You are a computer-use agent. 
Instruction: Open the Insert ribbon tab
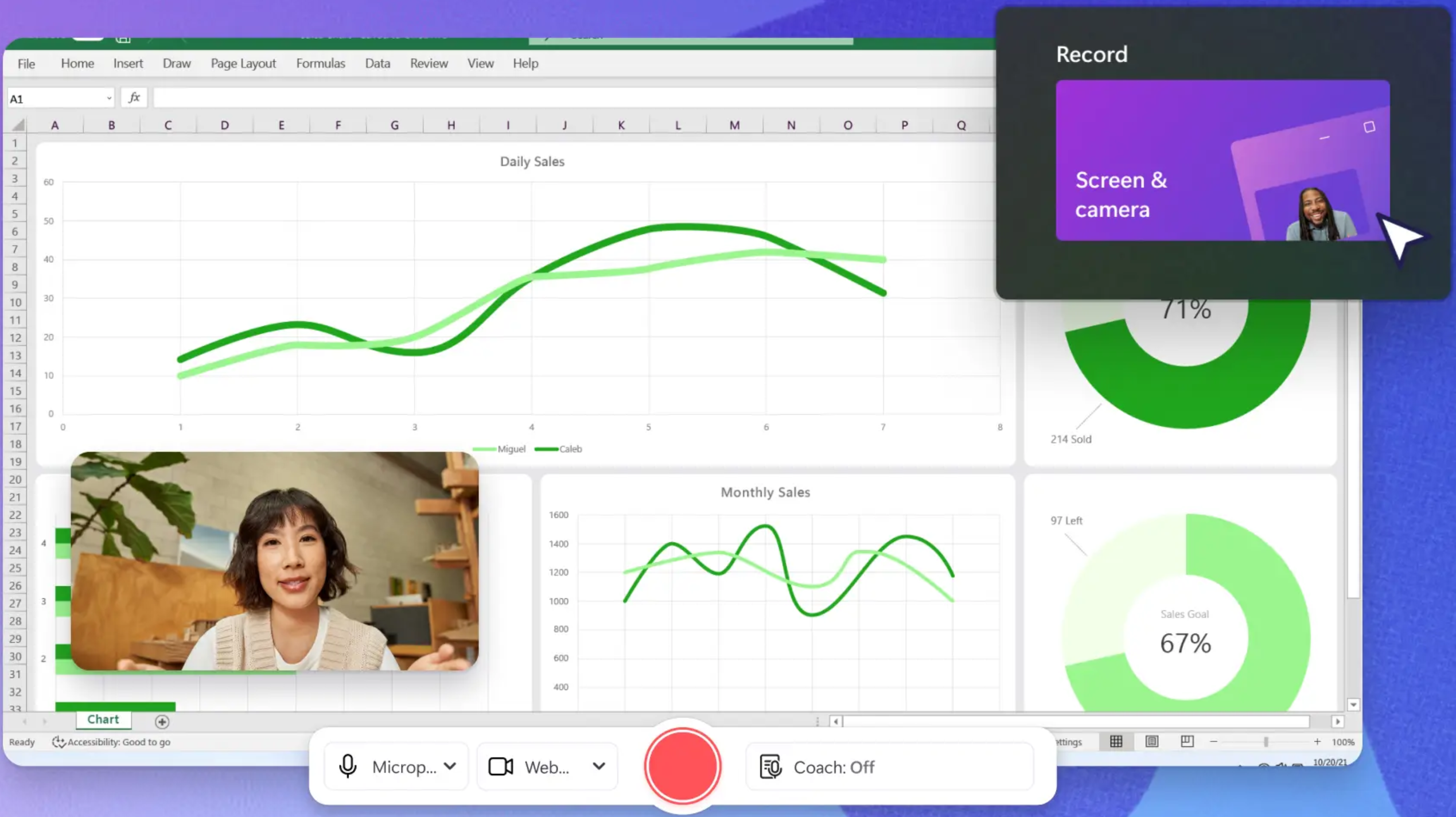(x=128, y=63)
